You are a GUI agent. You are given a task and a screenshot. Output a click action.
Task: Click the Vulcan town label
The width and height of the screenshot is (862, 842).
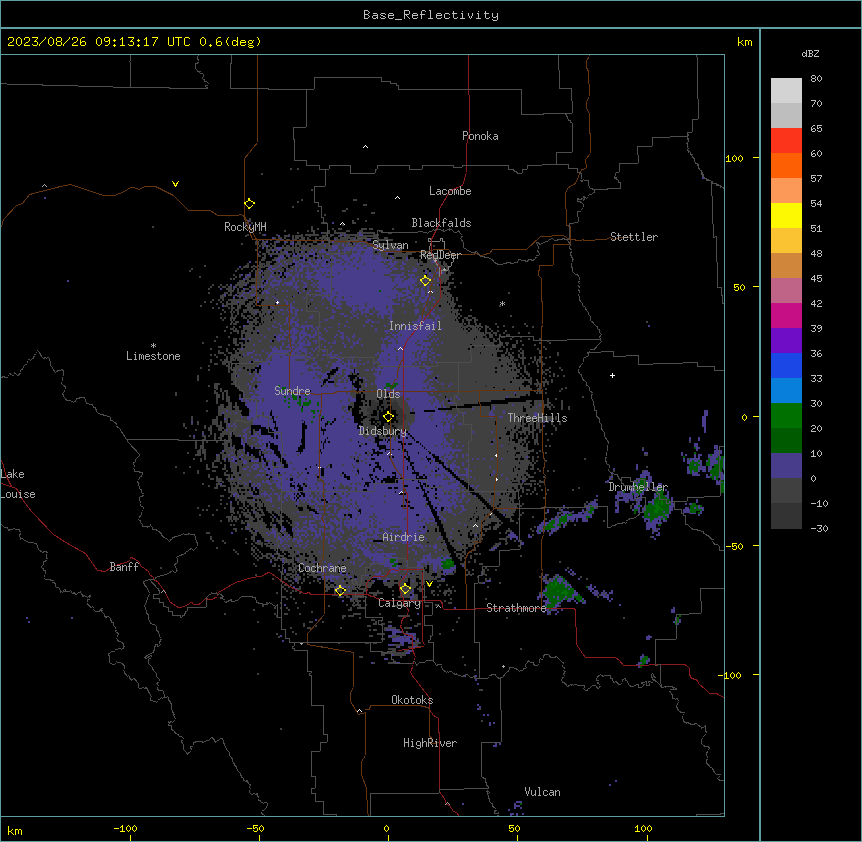542,792
